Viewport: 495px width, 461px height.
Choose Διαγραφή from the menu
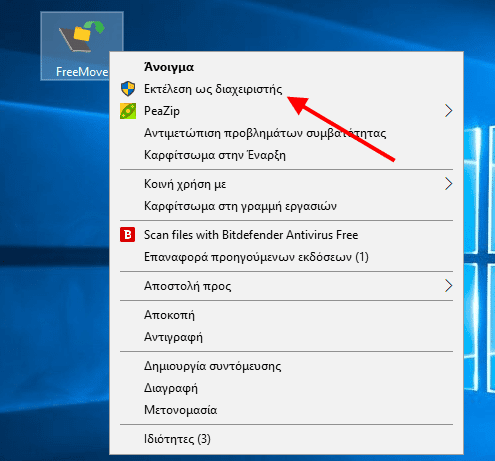[x=286, y=388]
